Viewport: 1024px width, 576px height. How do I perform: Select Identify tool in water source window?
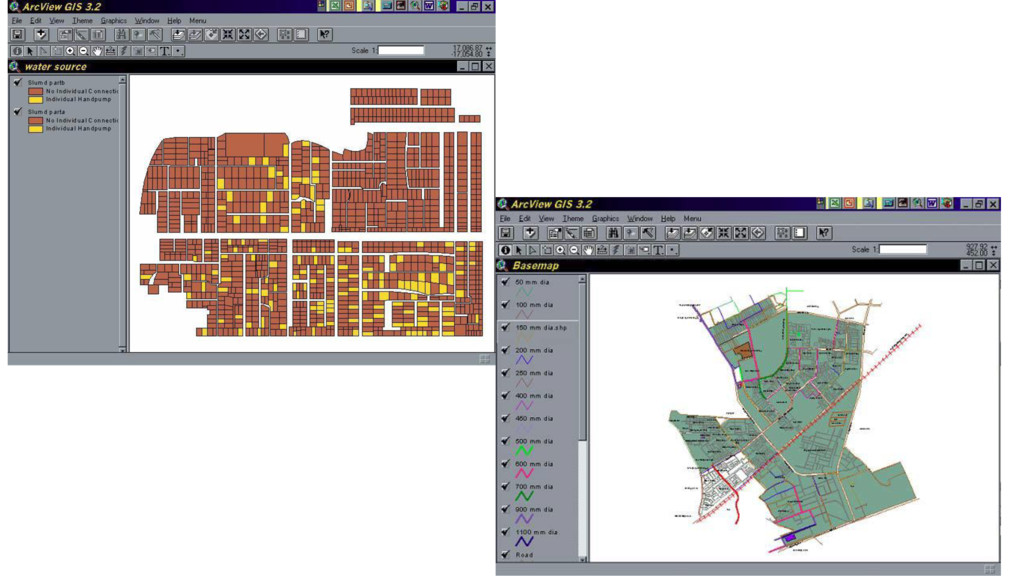pos(17,51)
